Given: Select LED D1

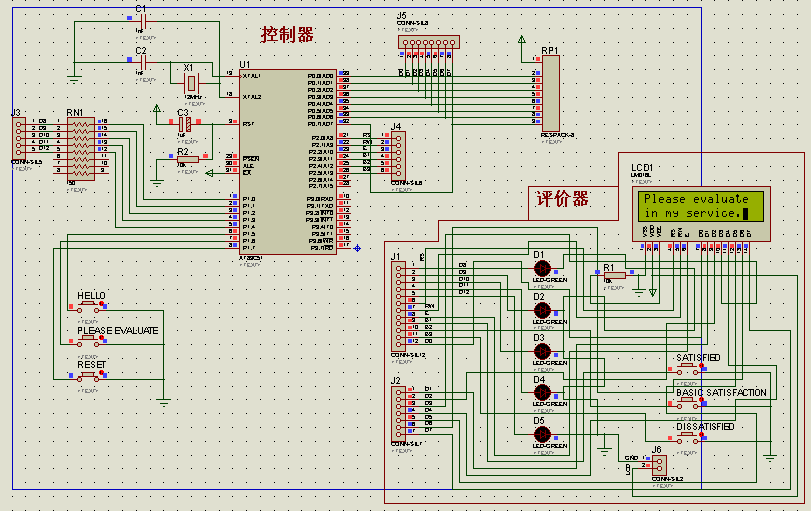Looking at the screenshot, I should pos(542,269).
